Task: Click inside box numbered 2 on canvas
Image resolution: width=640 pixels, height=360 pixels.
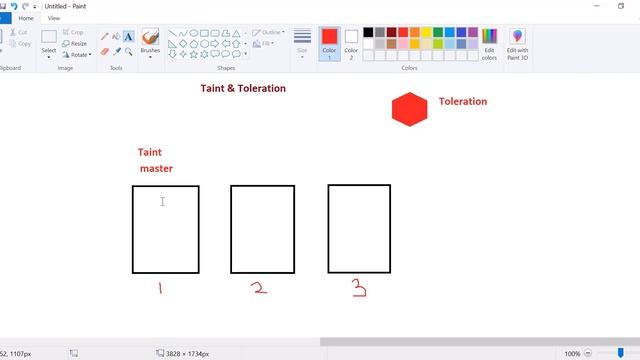Action: point(262,229)
